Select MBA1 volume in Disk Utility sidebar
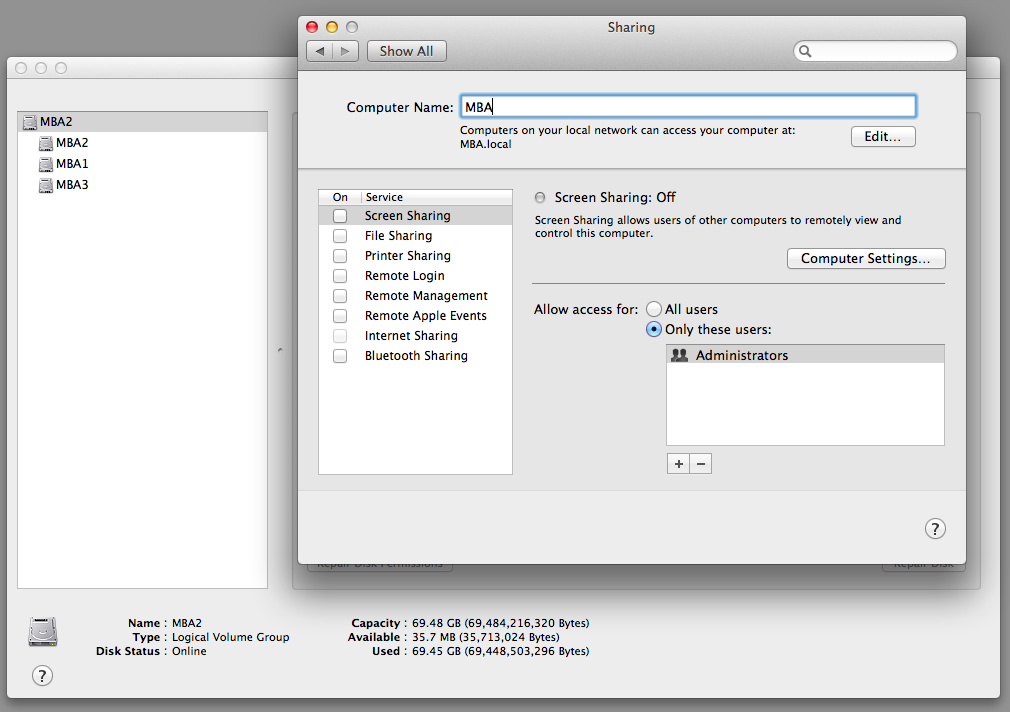Image resolution: width=1010 pixels, height=712 pixels. [142, 164]
